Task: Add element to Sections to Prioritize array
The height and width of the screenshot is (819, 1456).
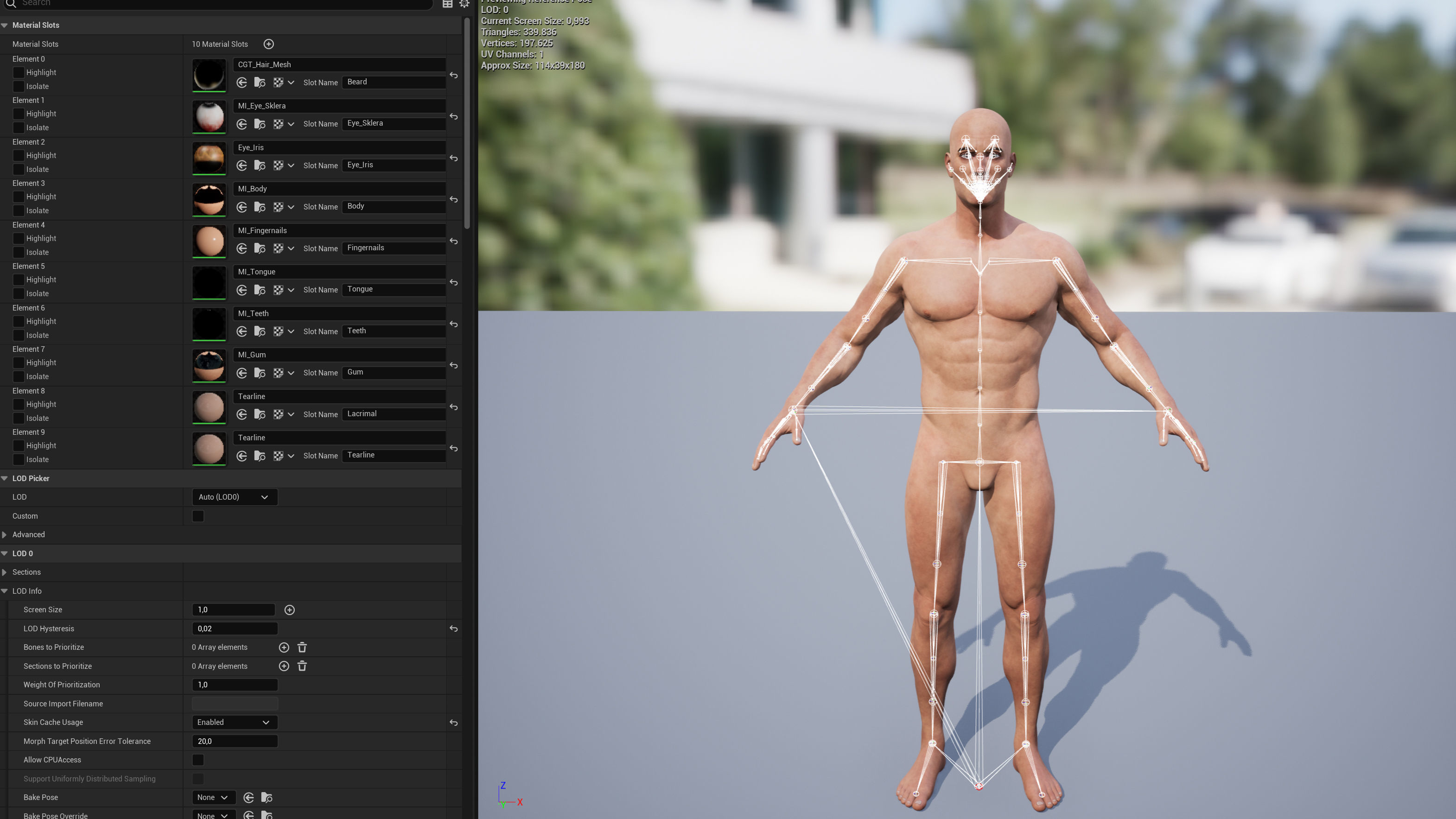Action: coord(284,666)
